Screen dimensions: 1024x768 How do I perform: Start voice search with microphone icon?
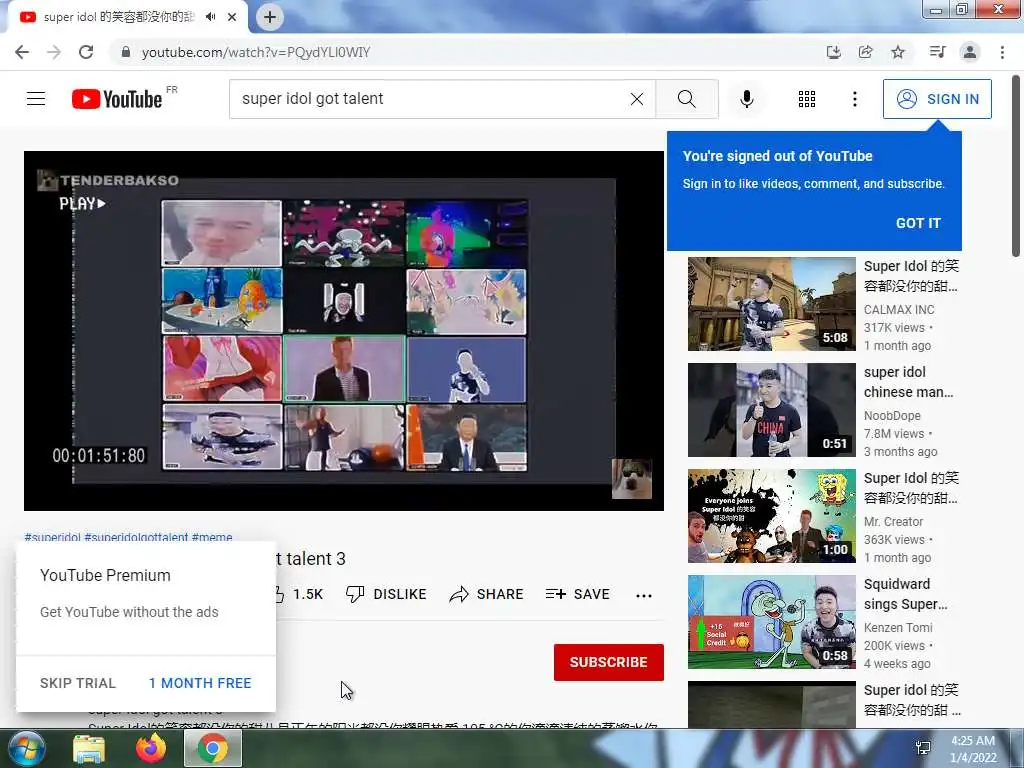coord(746,99)
